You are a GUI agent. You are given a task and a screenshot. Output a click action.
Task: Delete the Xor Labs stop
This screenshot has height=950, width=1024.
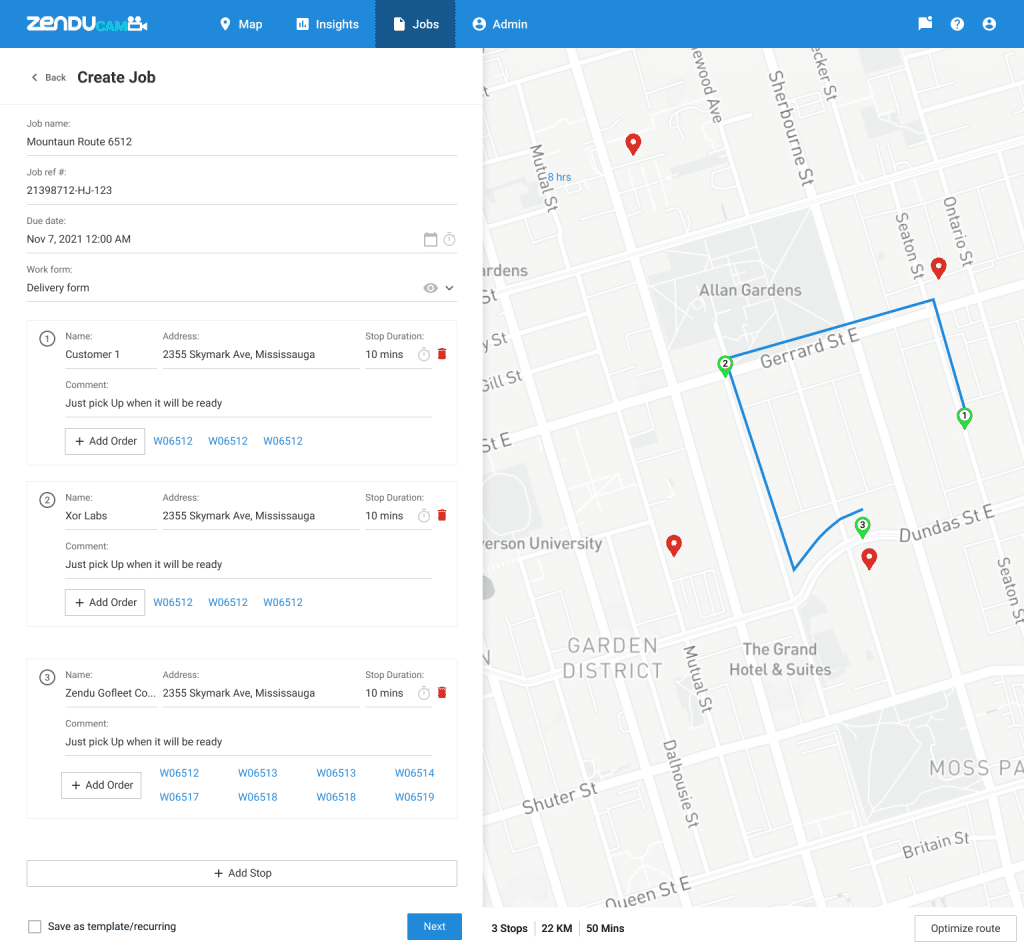tap(442, 515)
